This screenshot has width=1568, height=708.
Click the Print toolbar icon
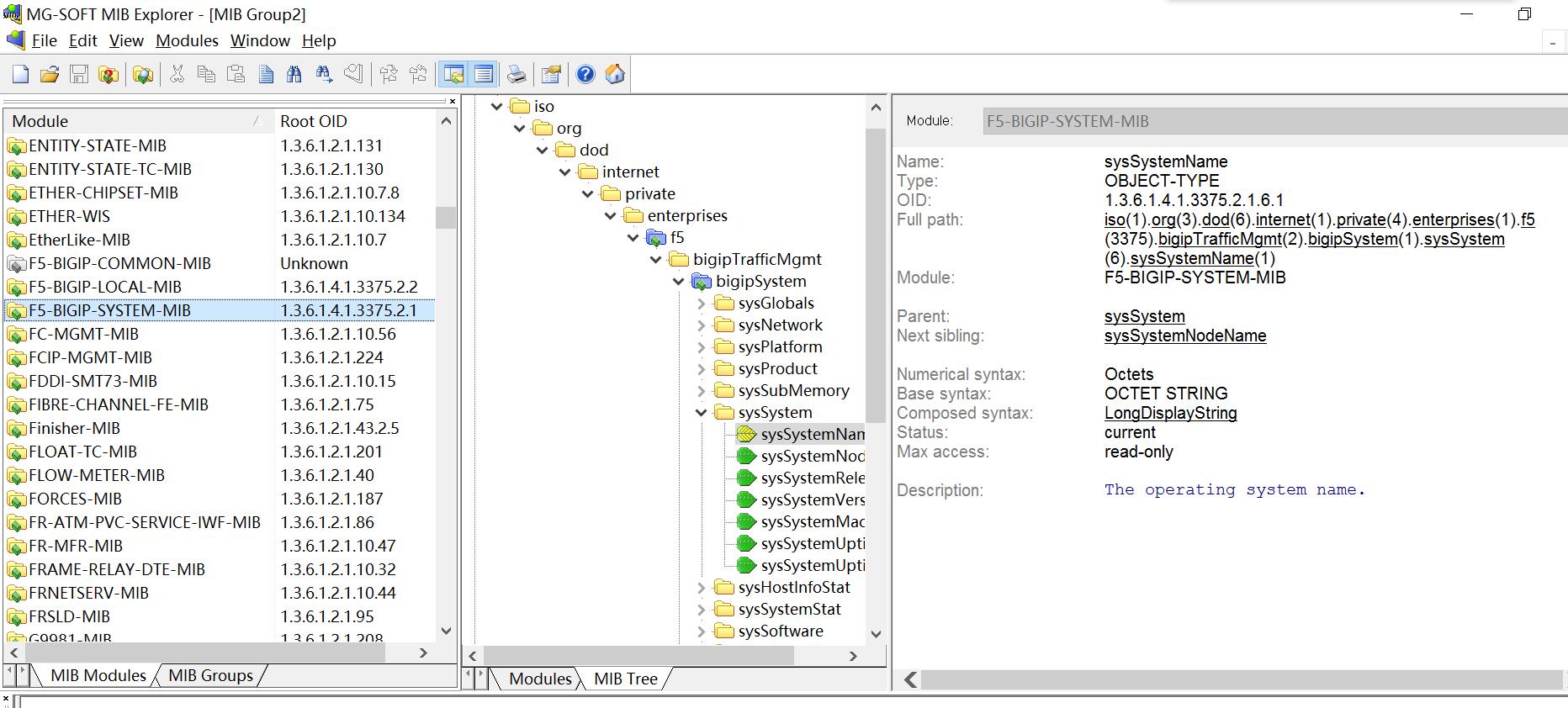coord(516,75)
